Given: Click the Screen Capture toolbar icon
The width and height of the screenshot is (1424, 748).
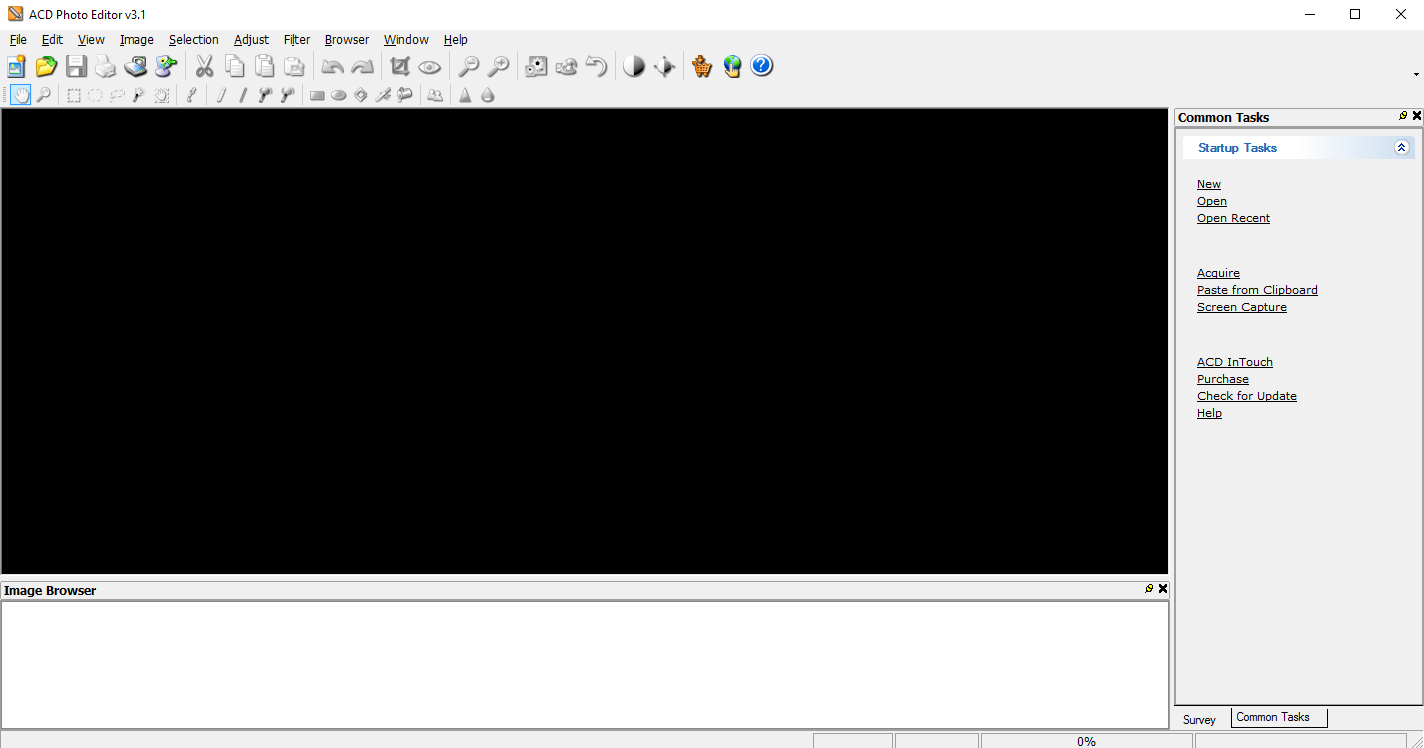Looking at the screenshot, I should 166,67.
